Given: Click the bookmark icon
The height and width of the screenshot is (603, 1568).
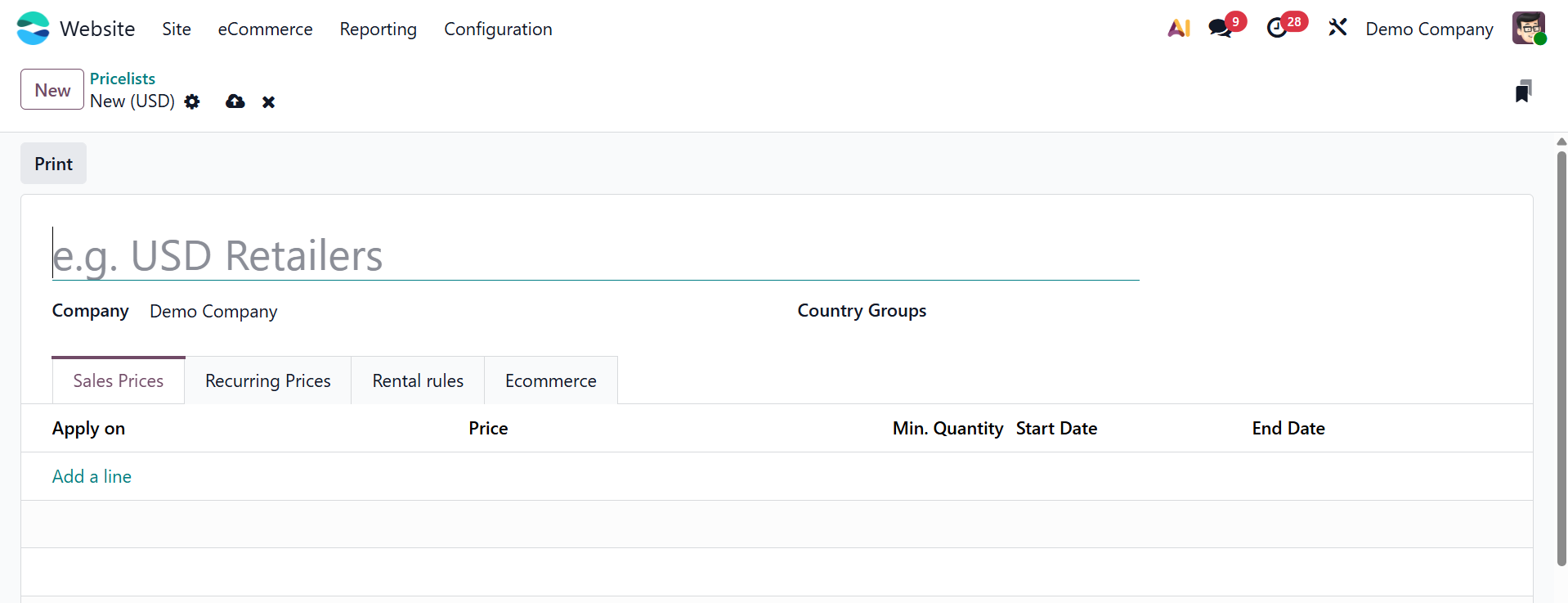Looking at the screenshot, I should point(1522,92).
